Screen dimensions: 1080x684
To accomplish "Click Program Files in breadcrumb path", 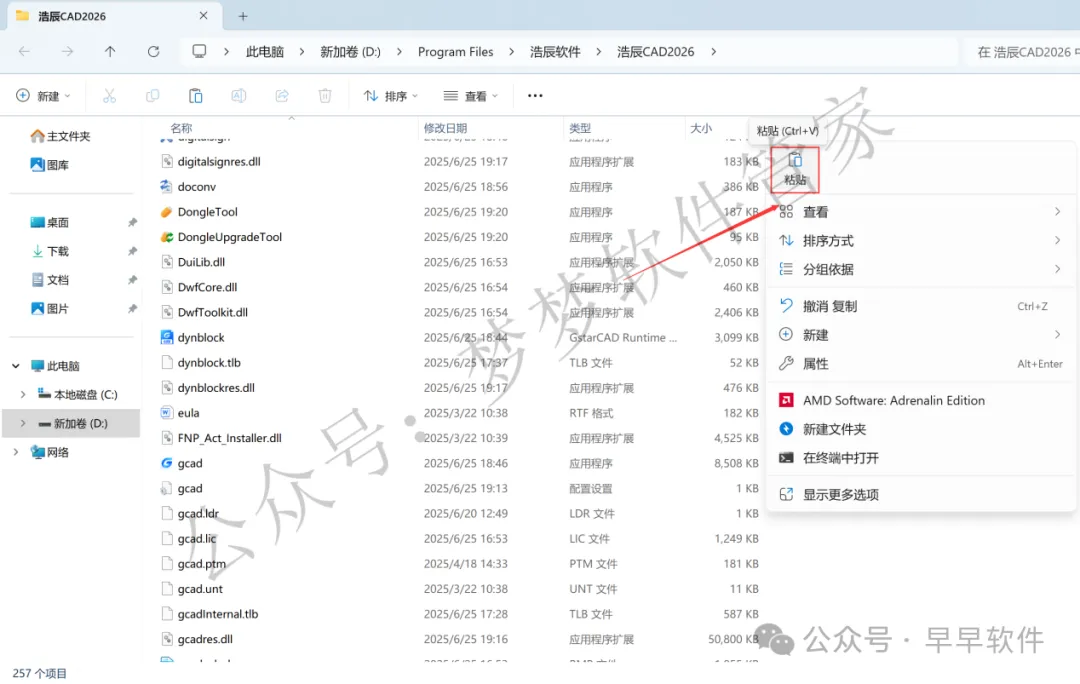I will pos(455,52).
